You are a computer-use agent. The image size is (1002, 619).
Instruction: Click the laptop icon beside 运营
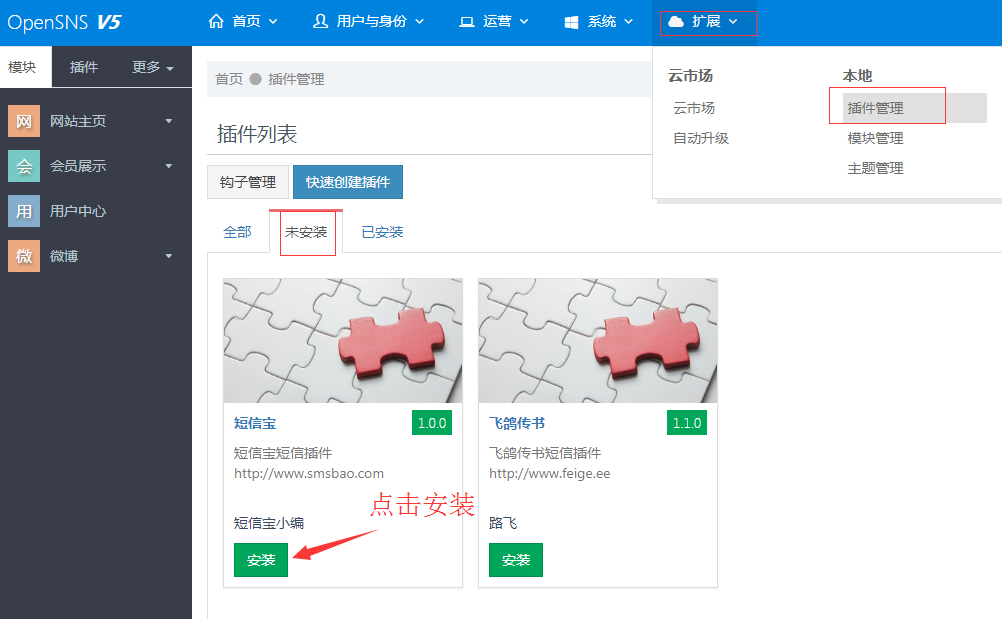tap(467, 21)
